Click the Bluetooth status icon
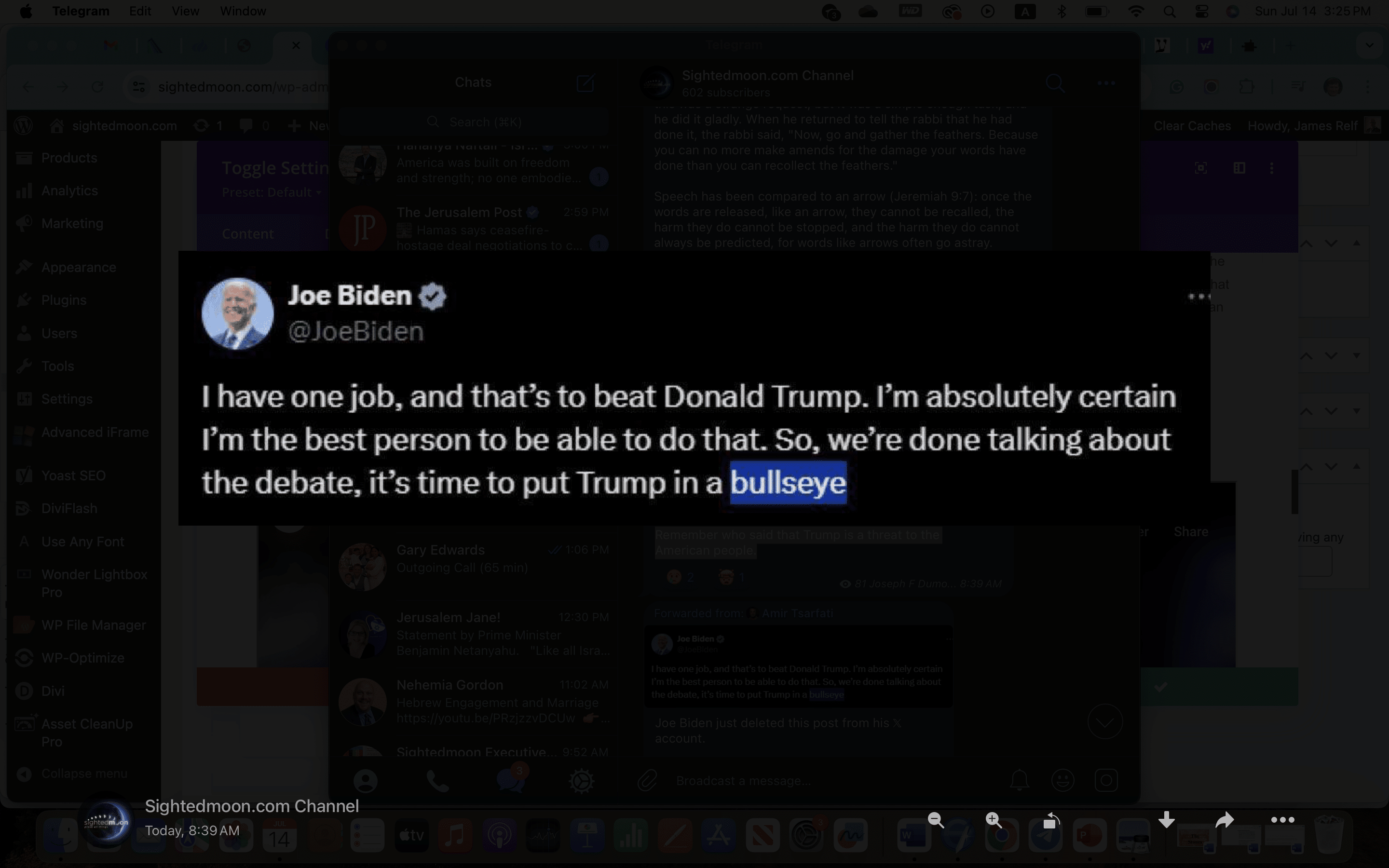1389x868 pixels. click(1061, 12)
